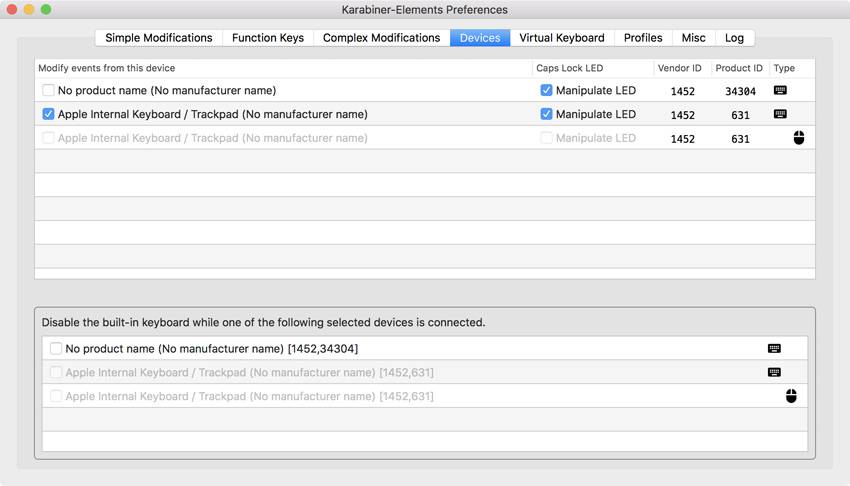This screenshot has height=486, width=850.
Task: Switch to Simple Modifications tab
Action: coord(159,38)
